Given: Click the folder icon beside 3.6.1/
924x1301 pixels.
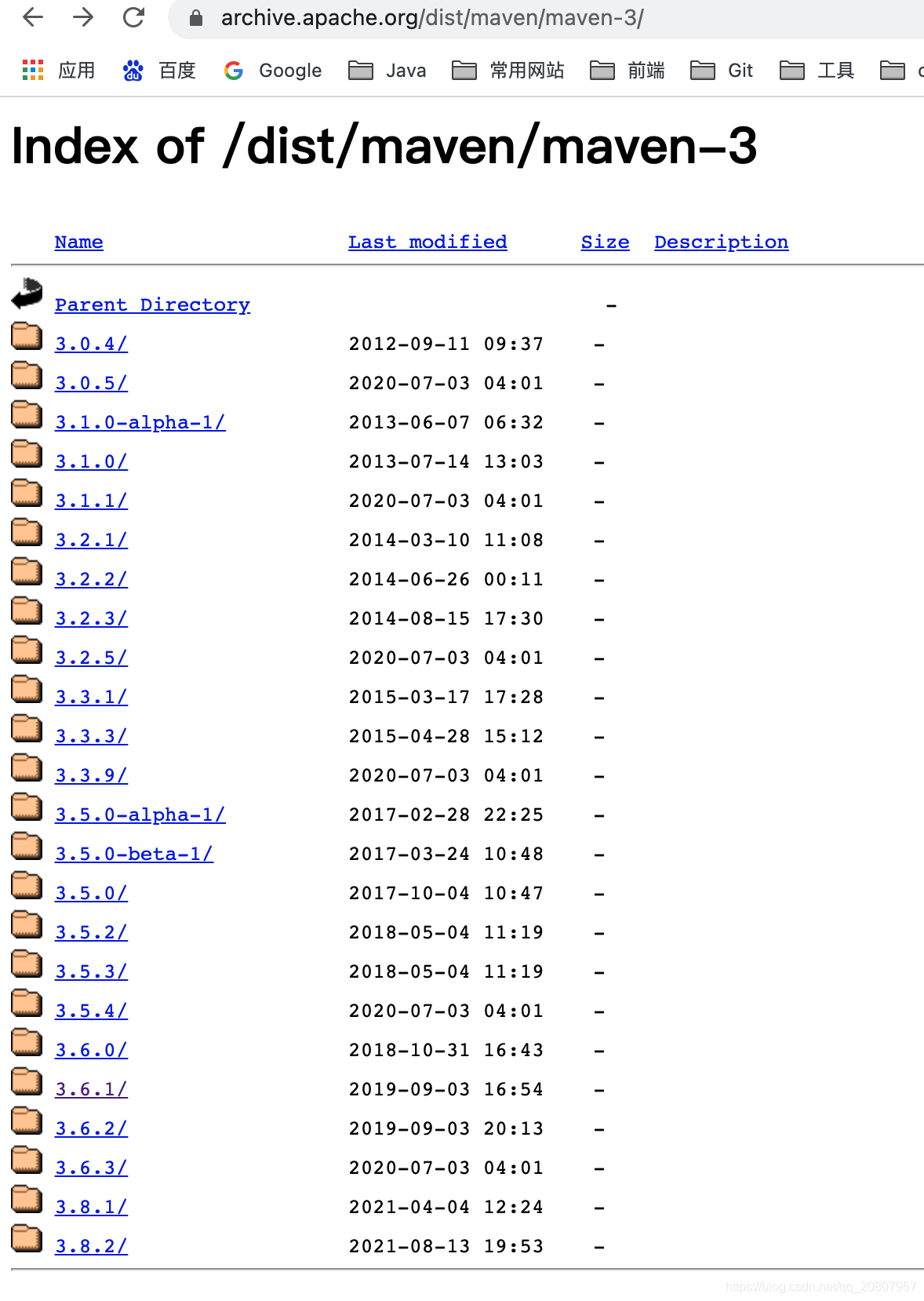Looking at the screenshot, I should point(27,1081).
